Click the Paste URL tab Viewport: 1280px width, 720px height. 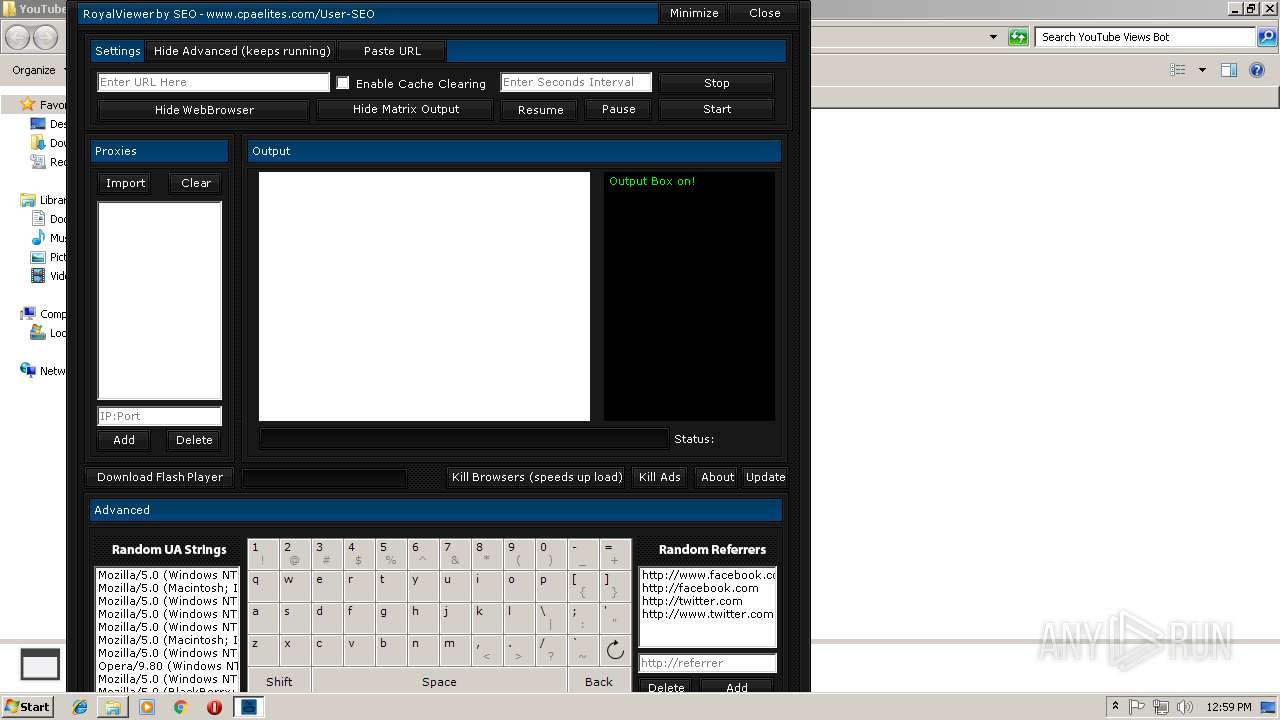point(392,51)
